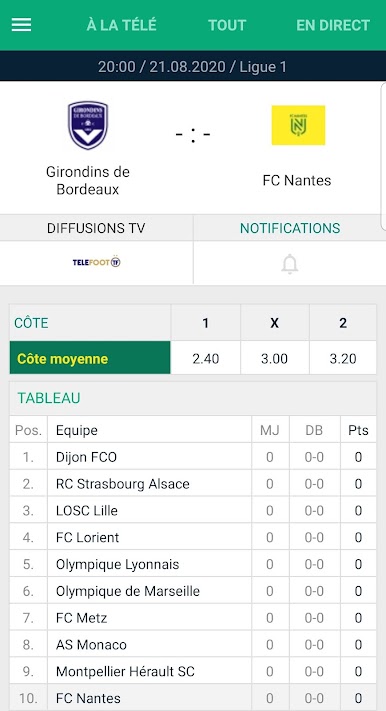Select the 2.40 home win odds
Viewport: 386px width, 711px height.
pyautogui.click(x=205, y=359)
